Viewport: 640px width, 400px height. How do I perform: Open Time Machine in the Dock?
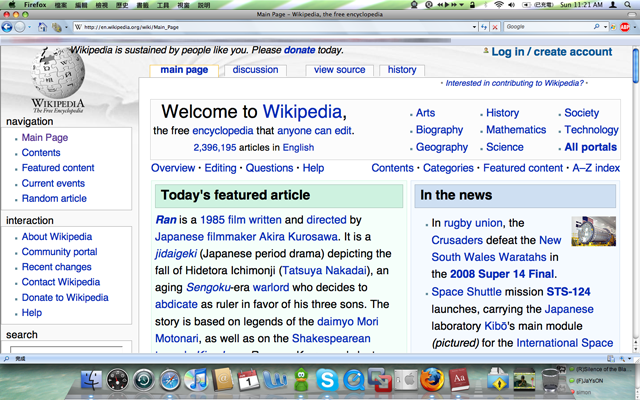click(144, 380)
